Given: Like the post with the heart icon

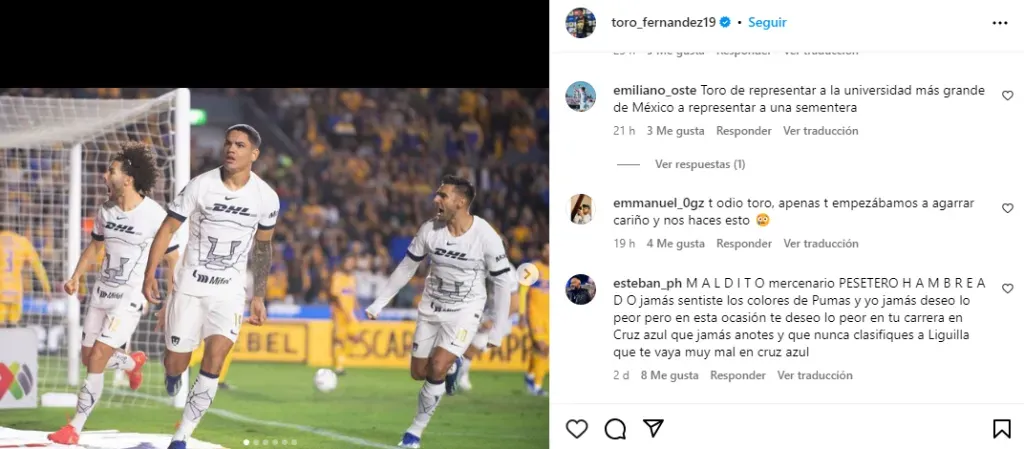Looking at the screenshot, I should click(577, 429).
